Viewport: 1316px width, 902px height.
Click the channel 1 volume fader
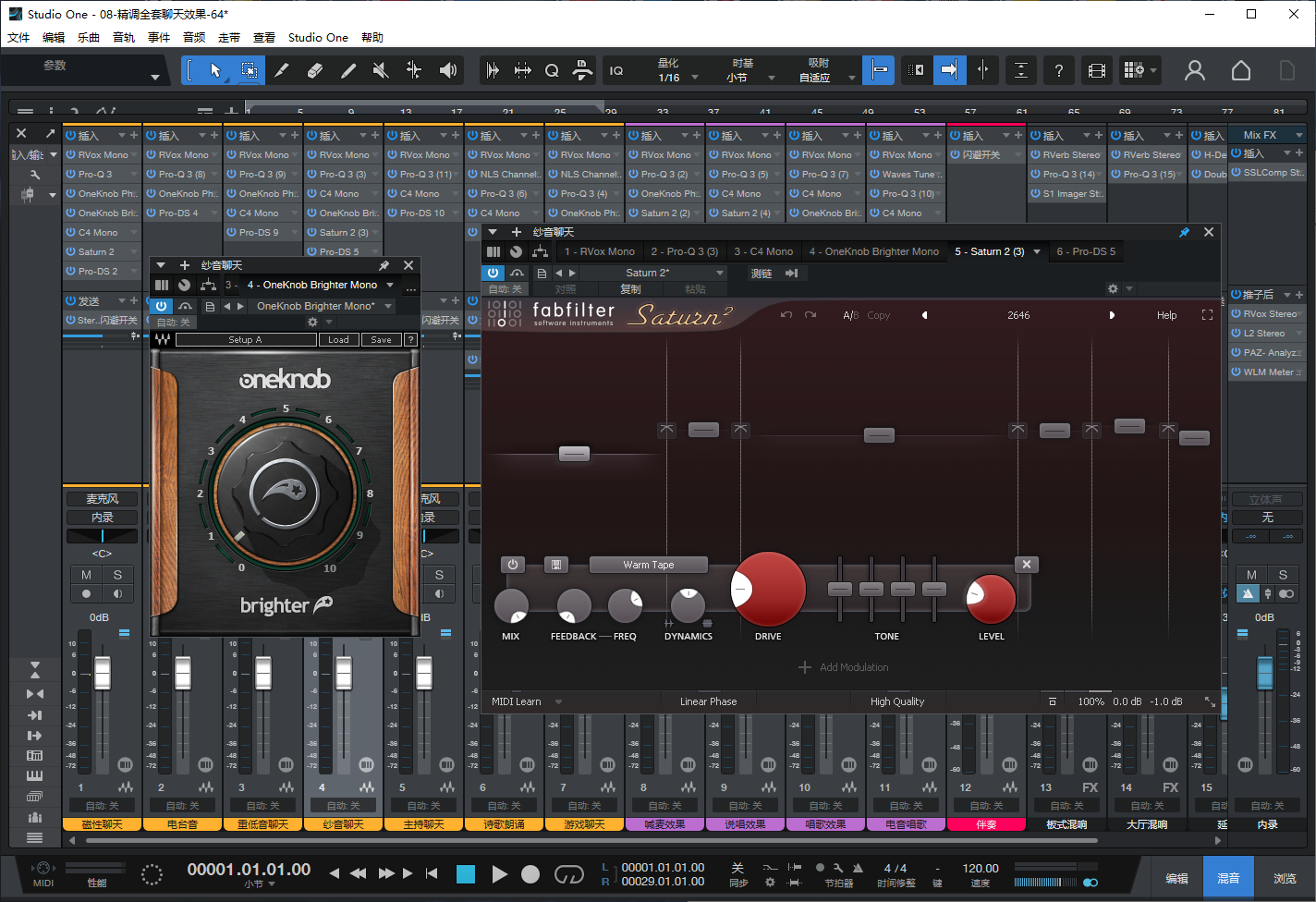click(102, 672)
